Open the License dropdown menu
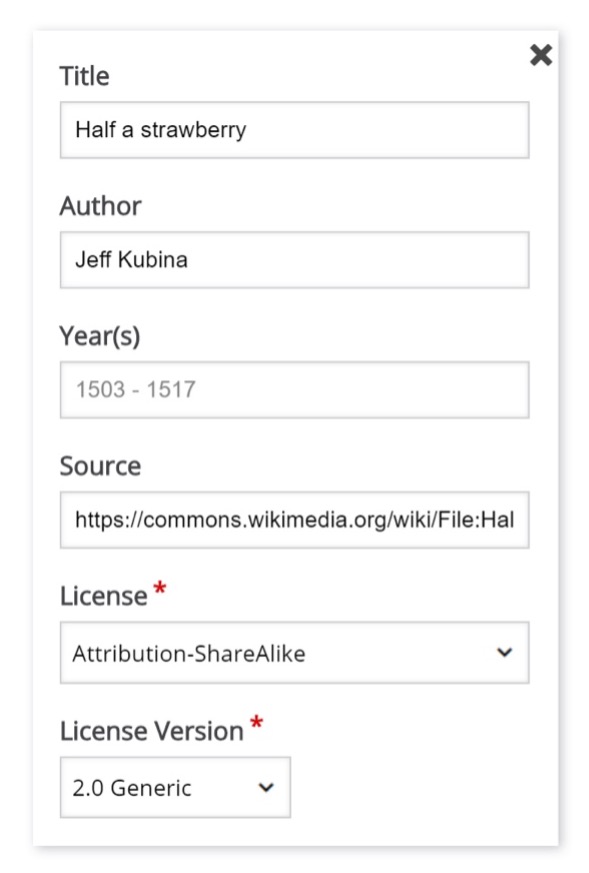 [x=294, y=653]
